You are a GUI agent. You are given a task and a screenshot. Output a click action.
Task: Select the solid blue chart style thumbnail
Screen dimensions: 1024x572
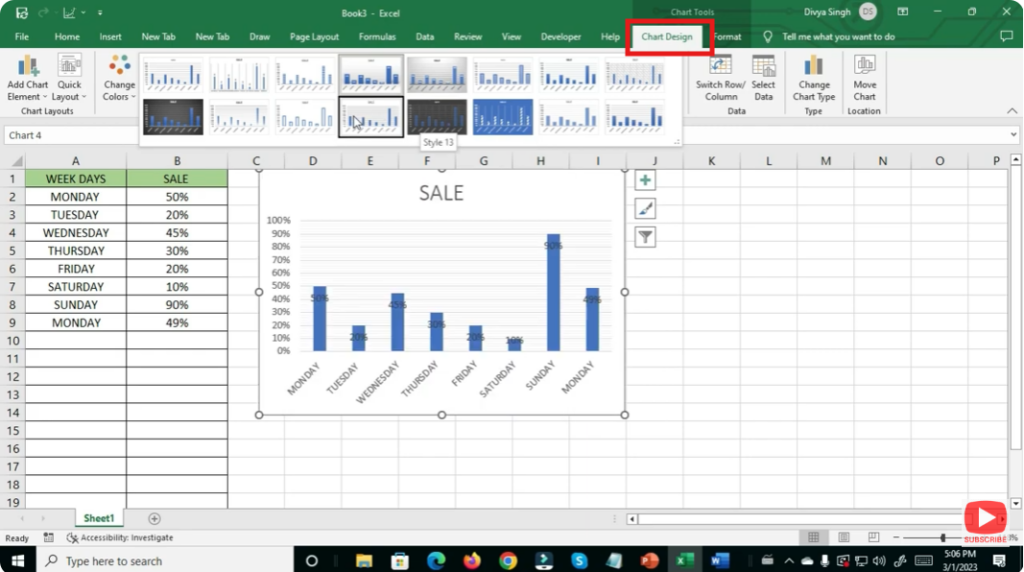[503, 117]
